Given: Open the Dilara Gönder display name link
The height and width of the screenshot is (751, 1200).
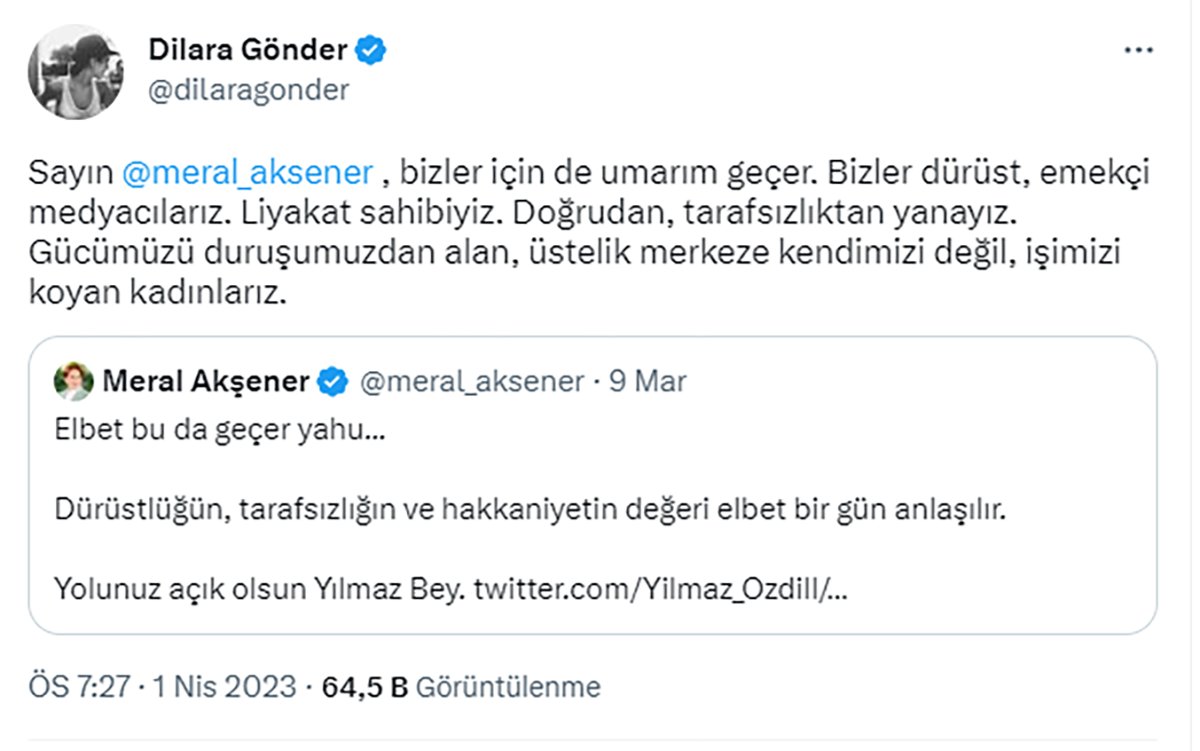Looking at the screenshot, I should tap(248, 49).
